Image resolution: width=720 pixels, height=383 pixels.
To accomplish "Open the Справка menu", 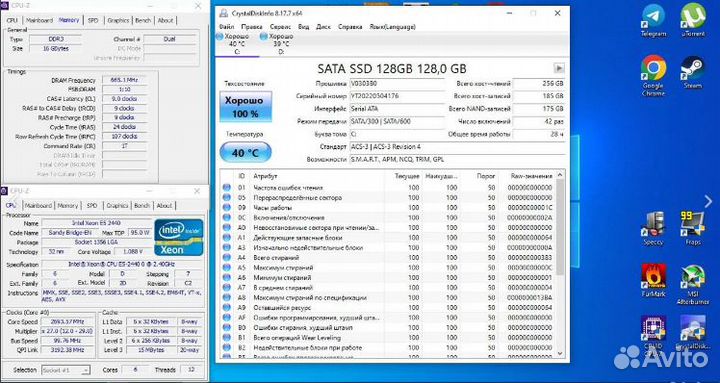I will tap(350, 27).
